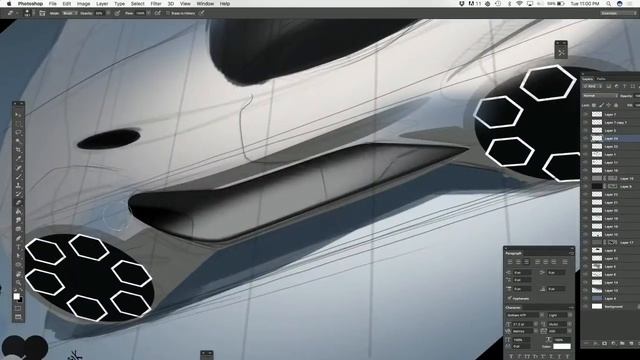Select the Dodge tool

[18, 229]
